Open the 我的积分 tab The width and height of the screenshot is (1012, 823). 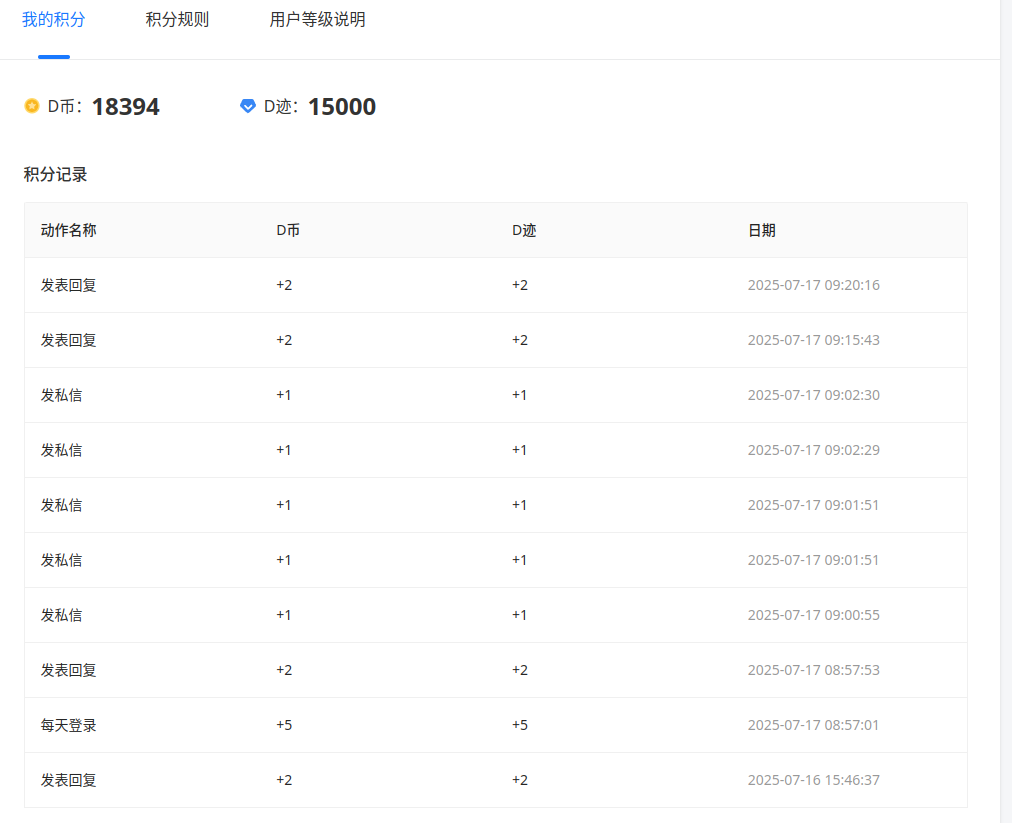(54, 19)
